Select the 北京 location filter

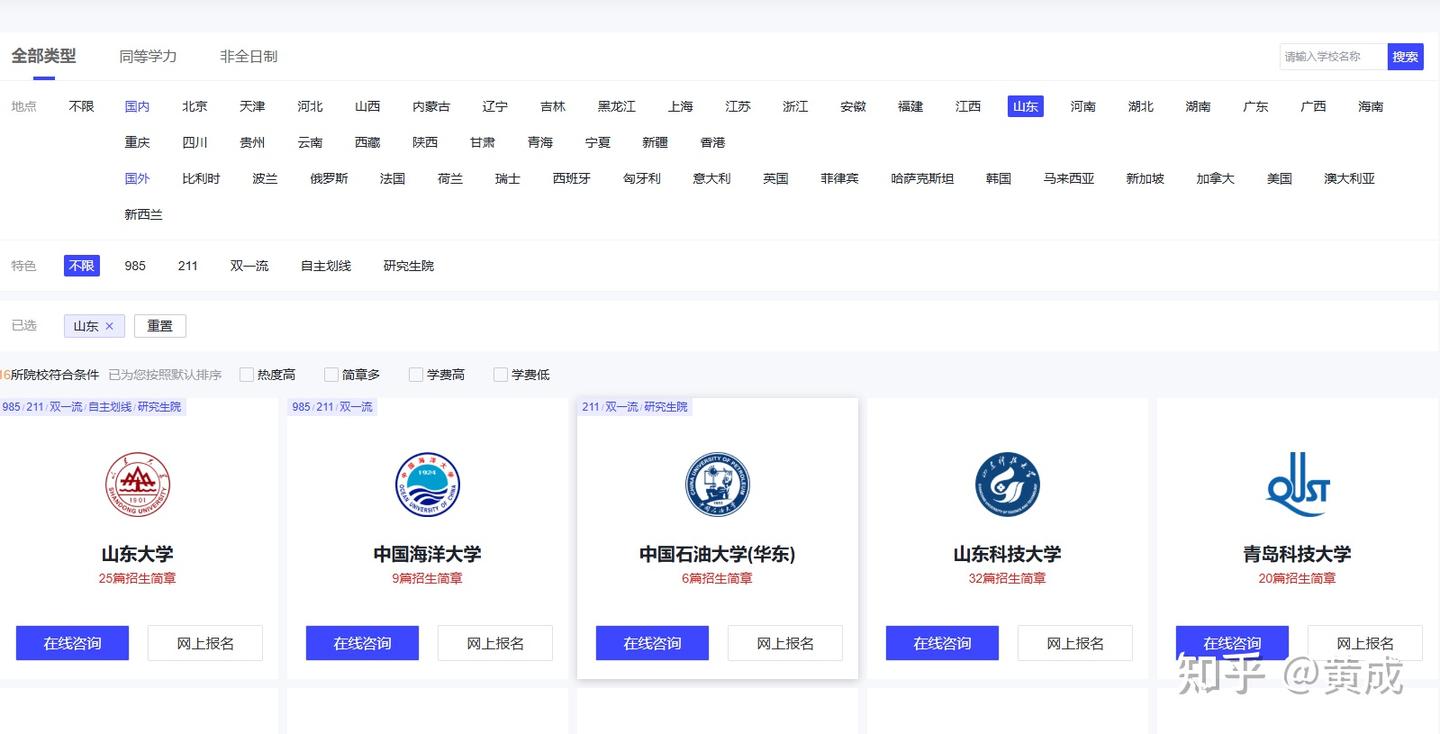pyautogui.click(x=195, y=106)
